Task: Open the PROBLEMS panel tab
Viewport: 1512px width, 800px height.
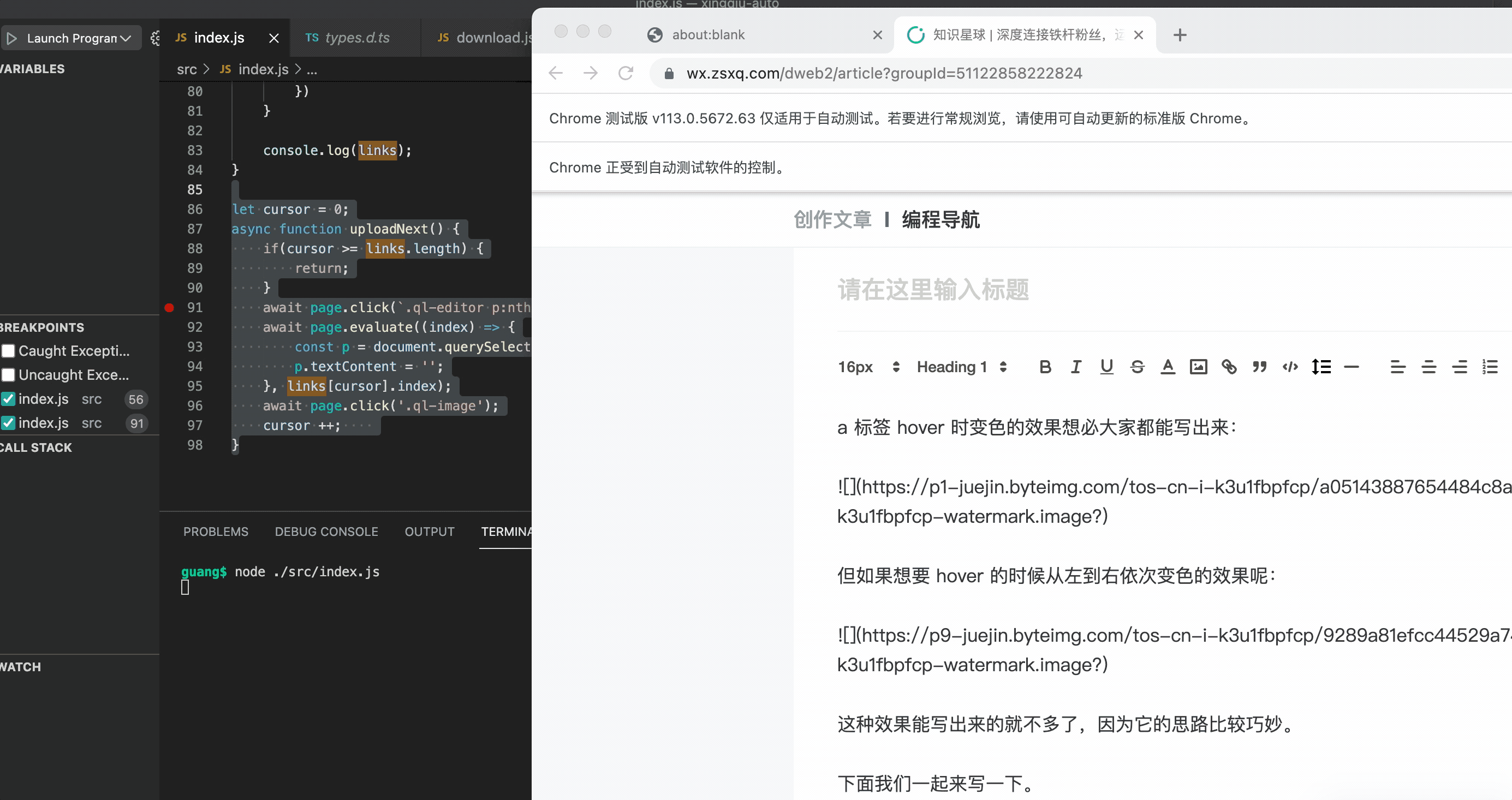Action: coord(216,532)
